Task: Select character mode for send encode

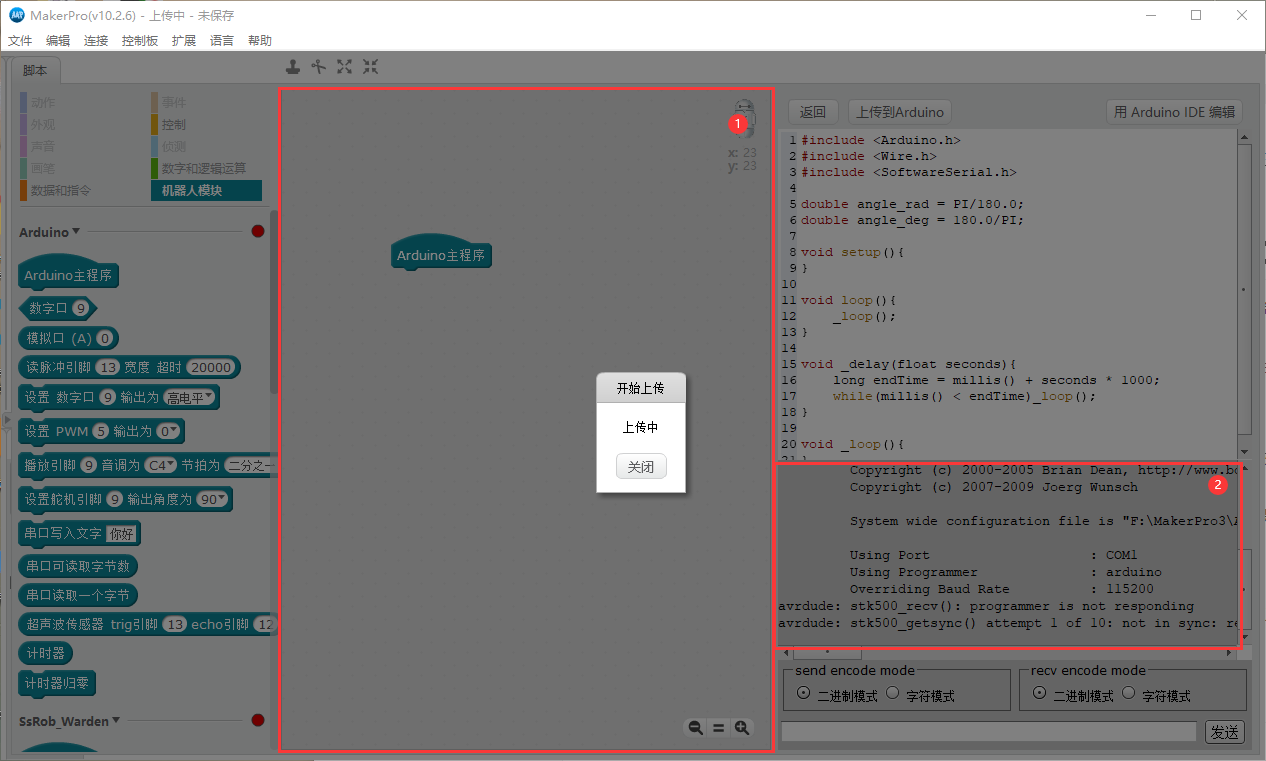Action: (x=893, y=693)
